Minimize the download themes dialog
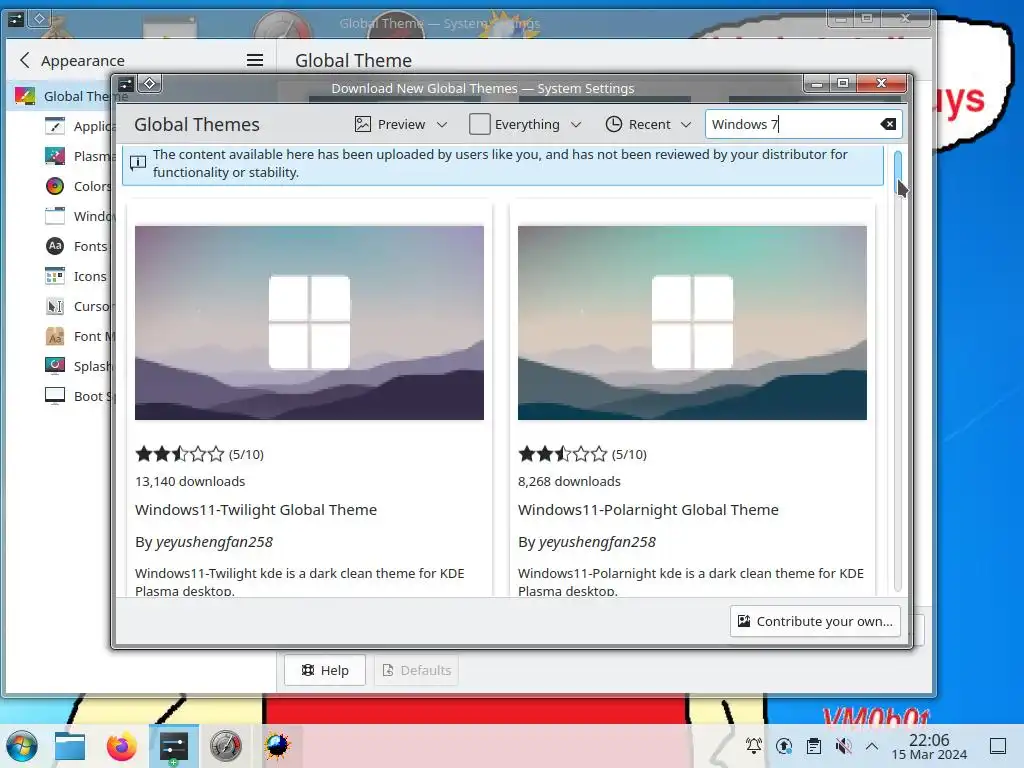Image resolution: width=1024 pixels, height=768 pixels. point(816,84)
